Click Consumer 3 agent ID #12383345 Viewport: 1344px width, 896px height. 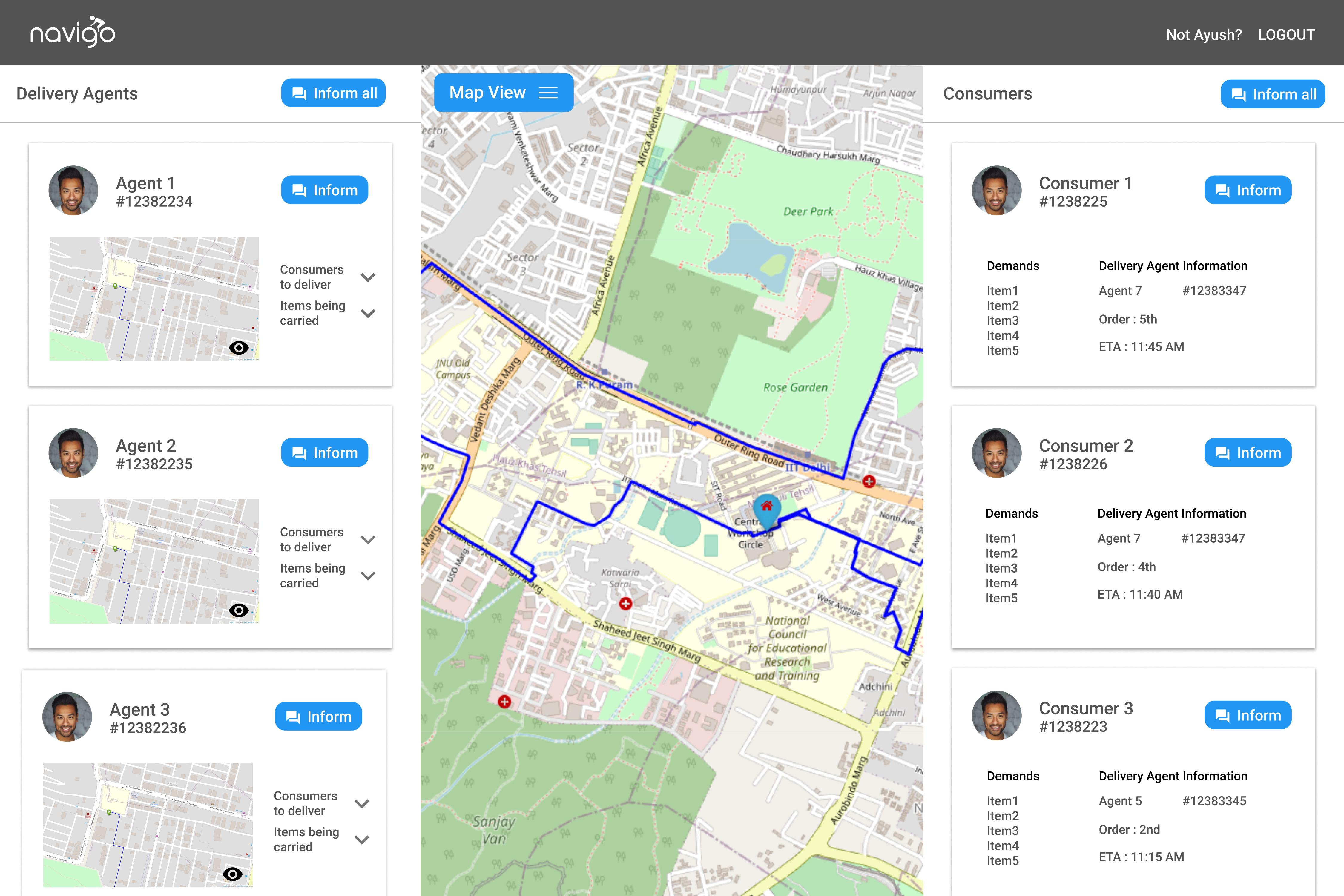tap(1214, 801)
